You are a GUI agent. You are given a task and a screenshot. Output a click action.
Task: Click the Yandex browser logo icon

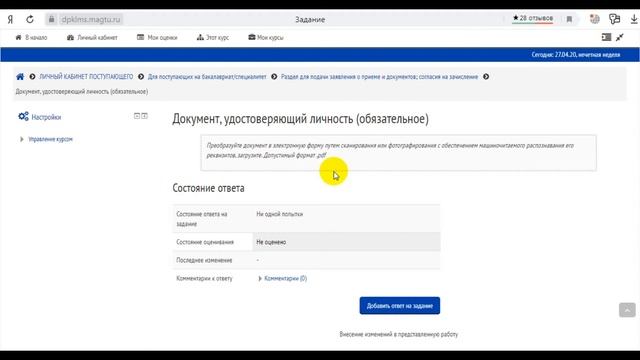point(10,19)
